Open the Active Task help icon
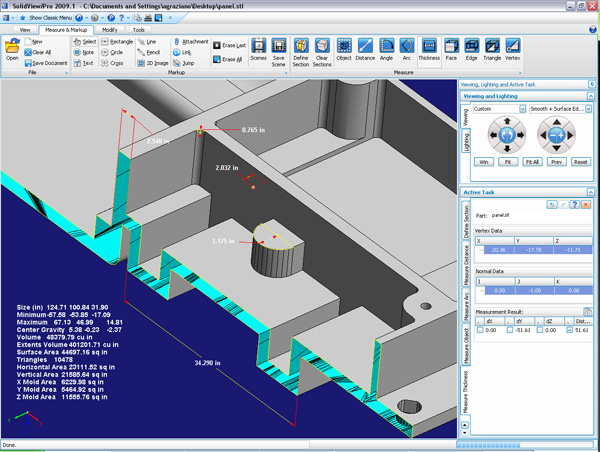The image size is (600, 452). [575, 204]
